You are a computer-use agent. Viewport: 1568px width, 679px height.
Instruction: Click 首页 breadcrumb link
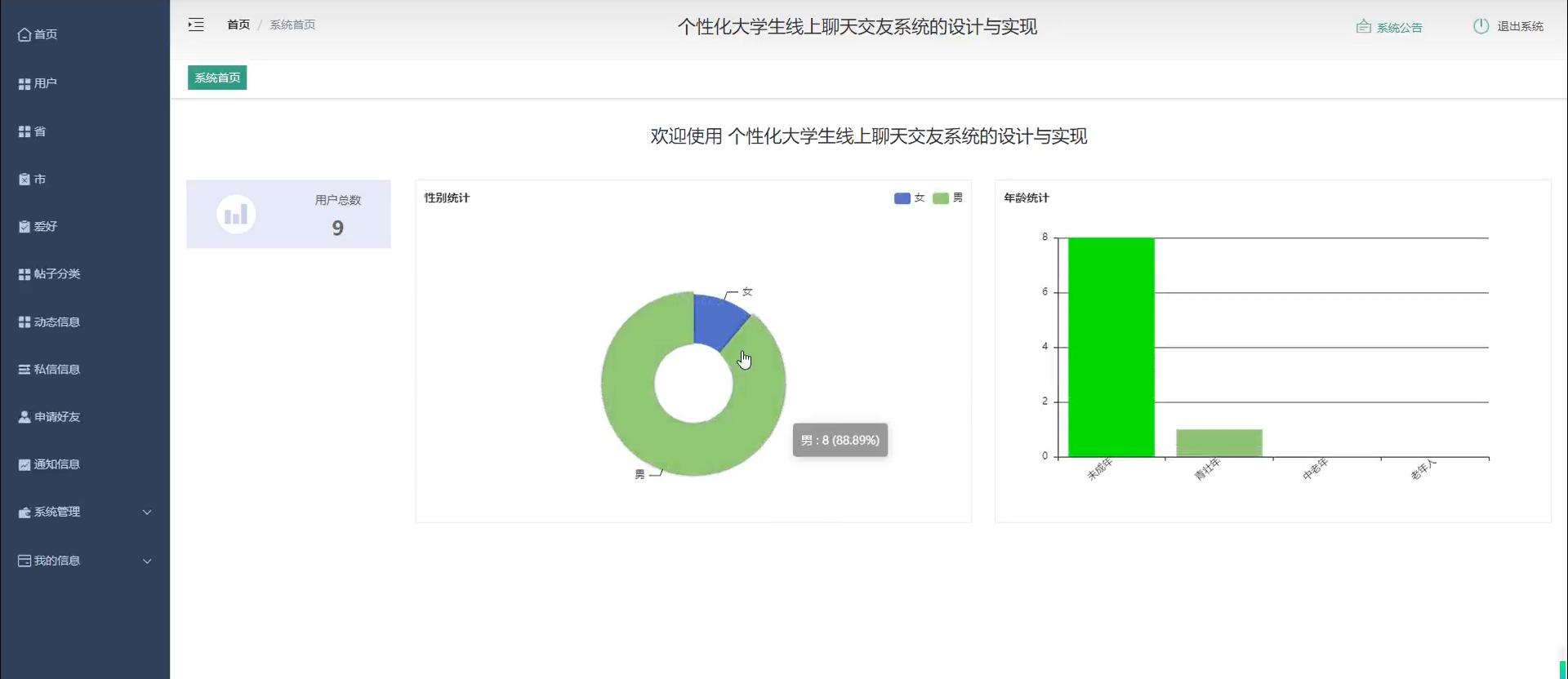[238, 24]
